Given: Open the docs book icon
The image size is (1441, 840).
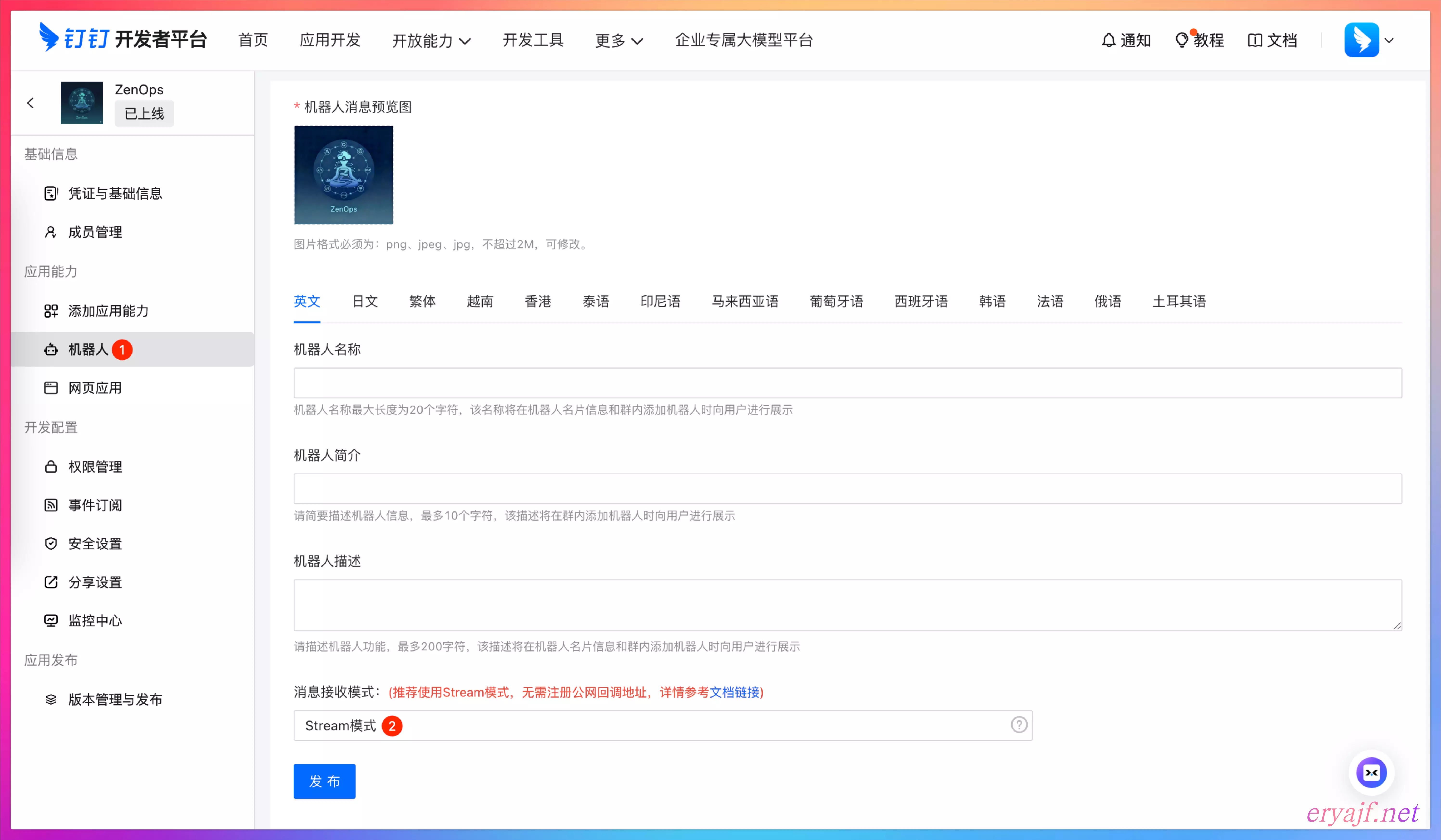Looking at the screenshot, I should (x=1254, y=40).
